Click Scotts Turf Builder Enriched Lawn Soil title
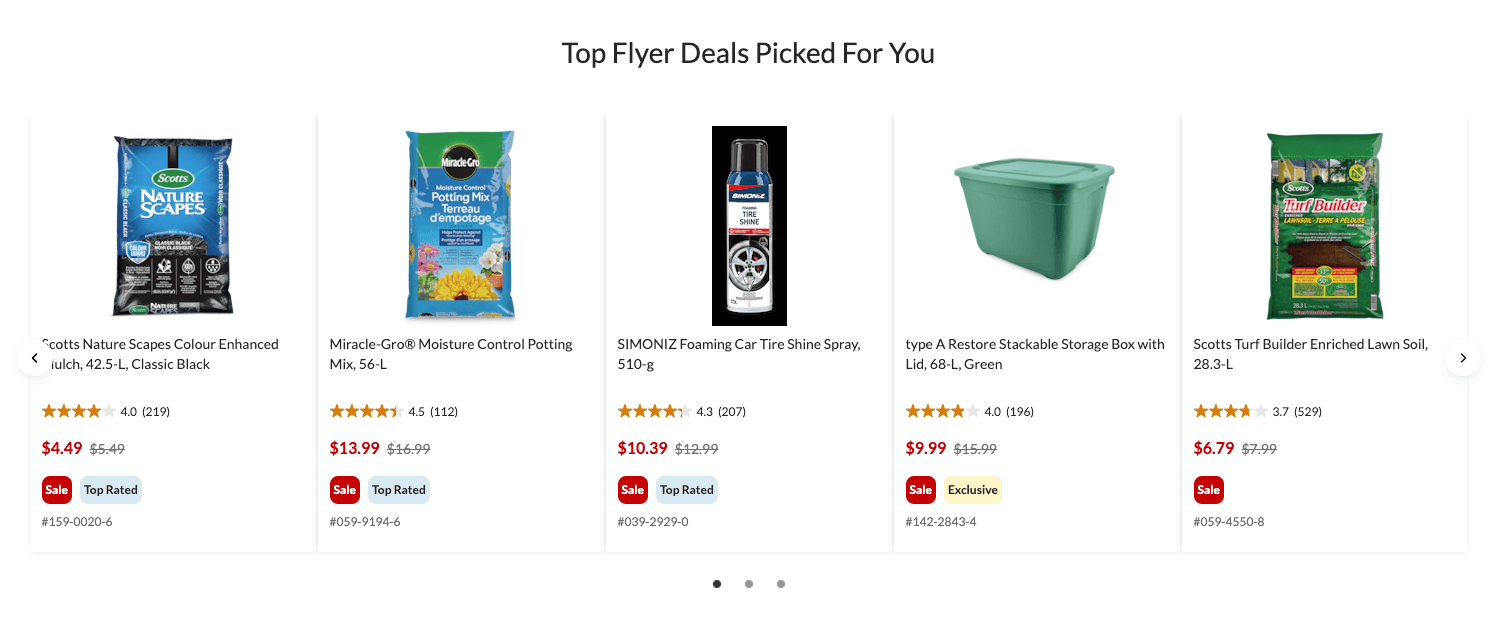Image resolution: width=1498 pixels, height=625 pixels. 1310,354
